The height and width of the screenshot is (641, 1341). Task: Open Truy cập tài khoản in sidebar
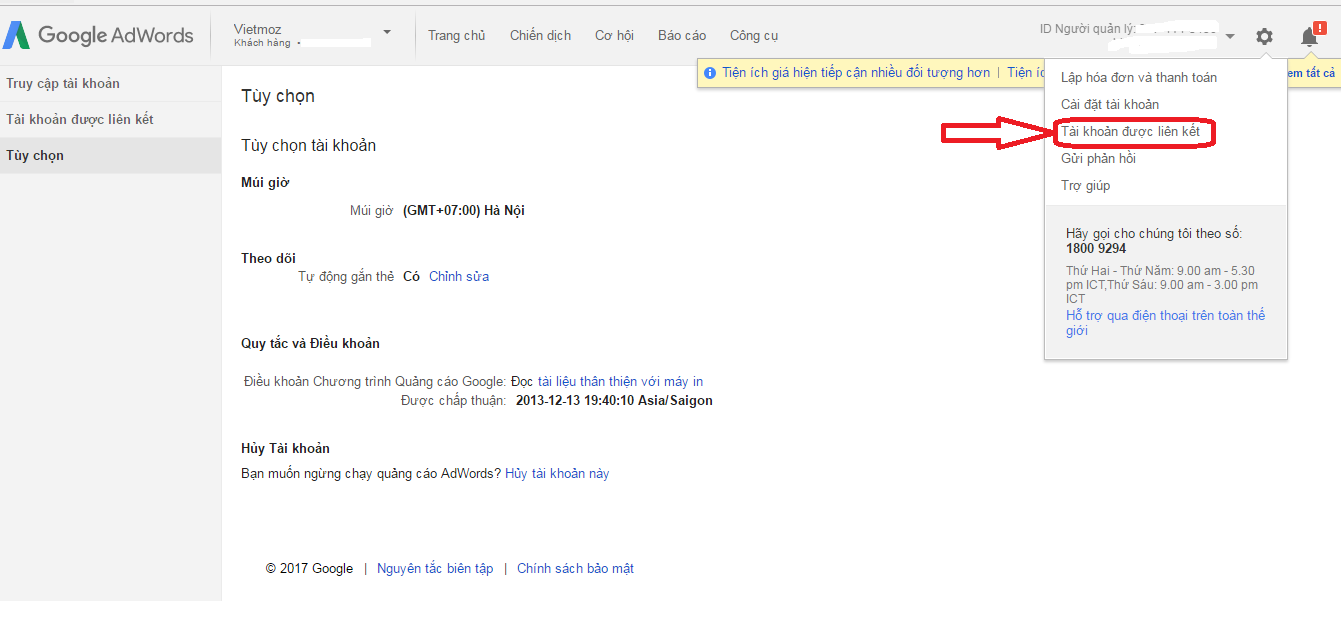[63, 84]
